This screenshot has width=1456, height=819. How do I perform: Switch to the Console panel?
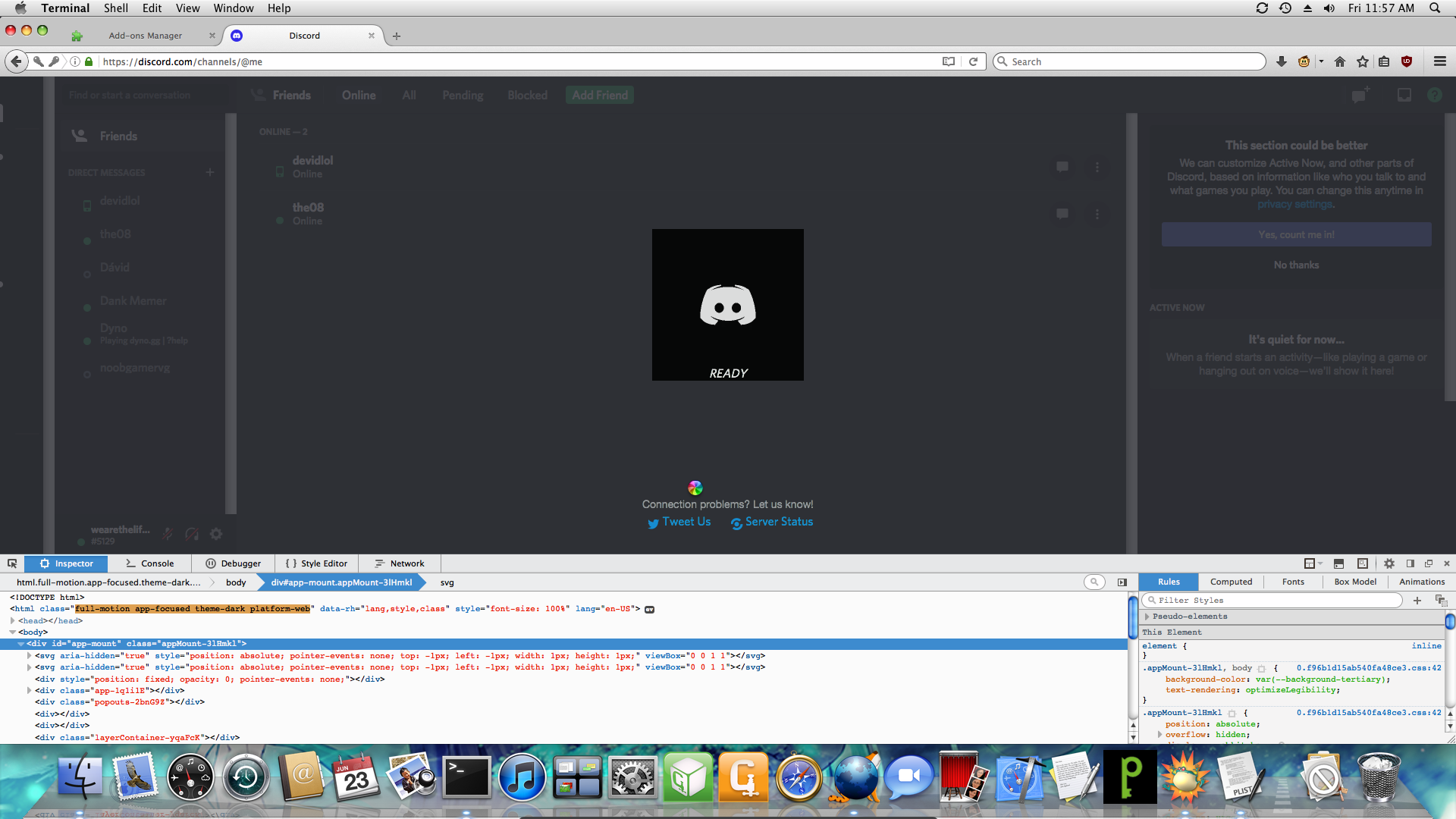[149, 563]
